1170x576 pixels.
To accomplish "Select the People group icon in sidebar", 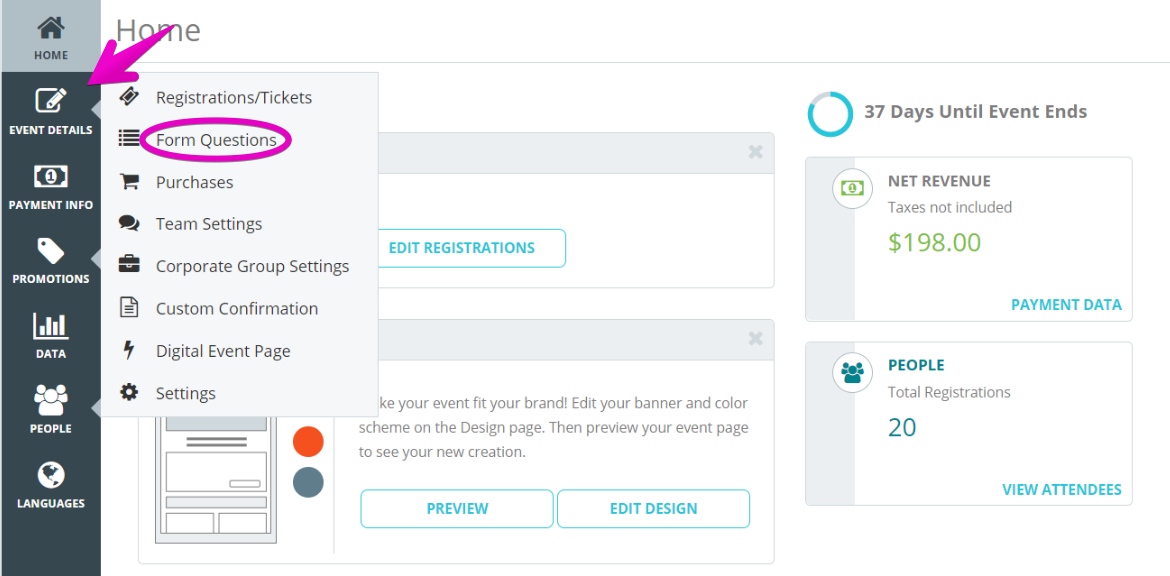I will [x=51, y=401].
